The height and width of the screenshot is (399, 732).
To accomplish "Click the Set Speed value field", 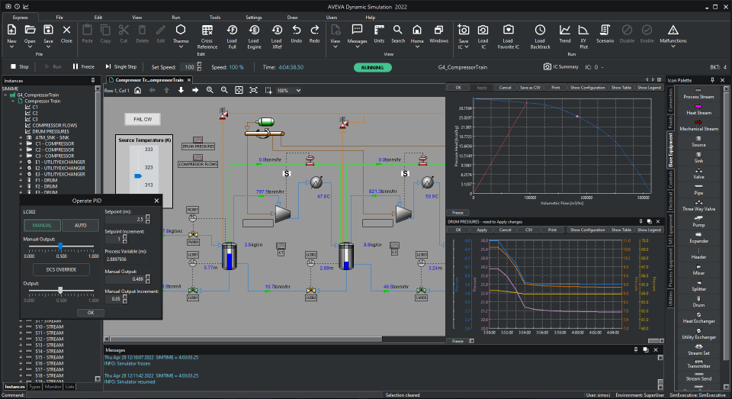I will point(189,67).
